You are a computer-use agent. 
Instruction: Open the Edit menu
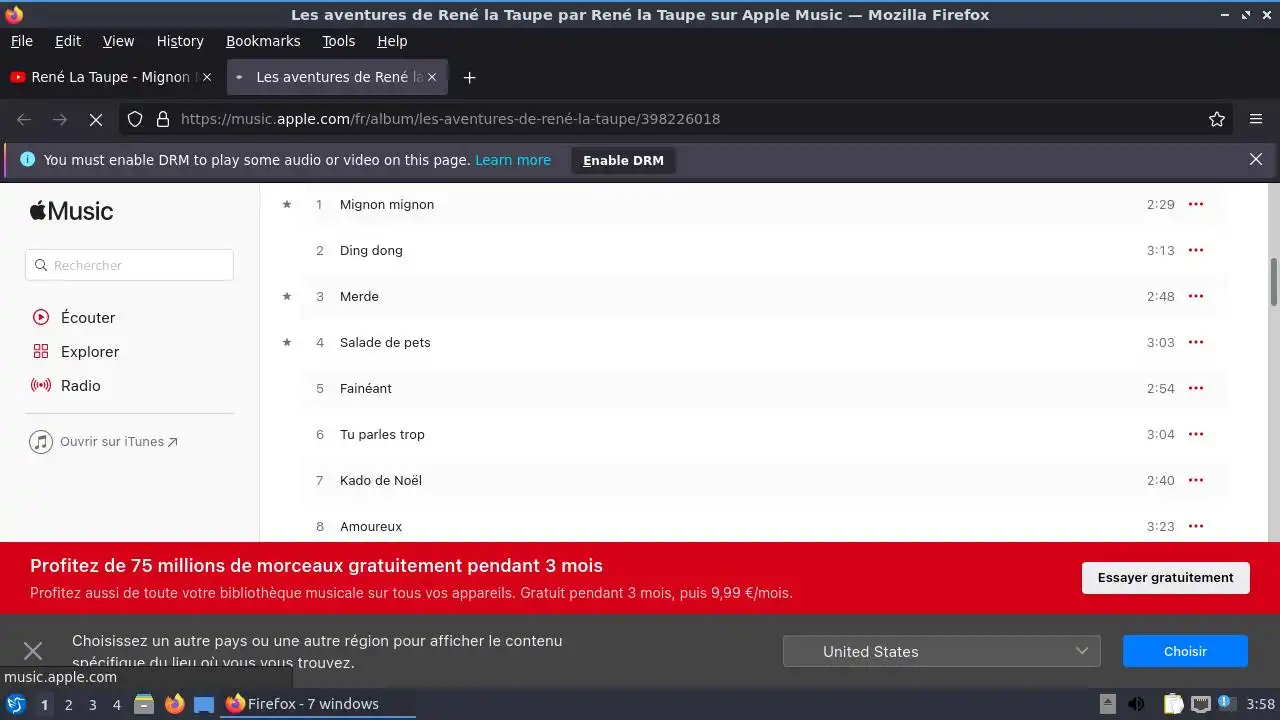[x=68, y=41]
